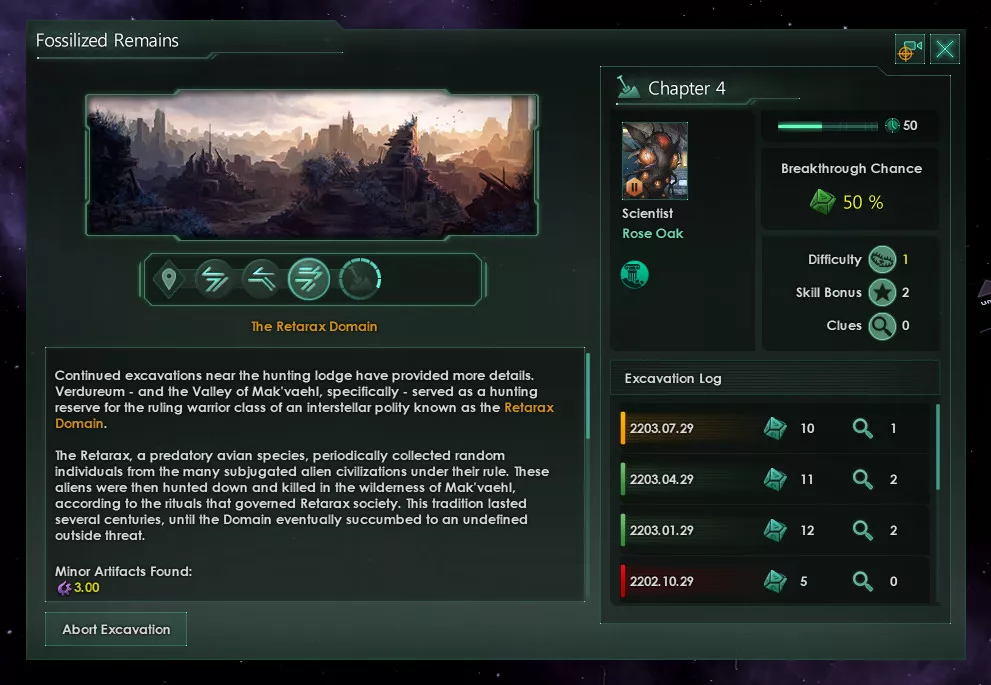Click the Skill Bonus star icon

click(x=882, y=293)
